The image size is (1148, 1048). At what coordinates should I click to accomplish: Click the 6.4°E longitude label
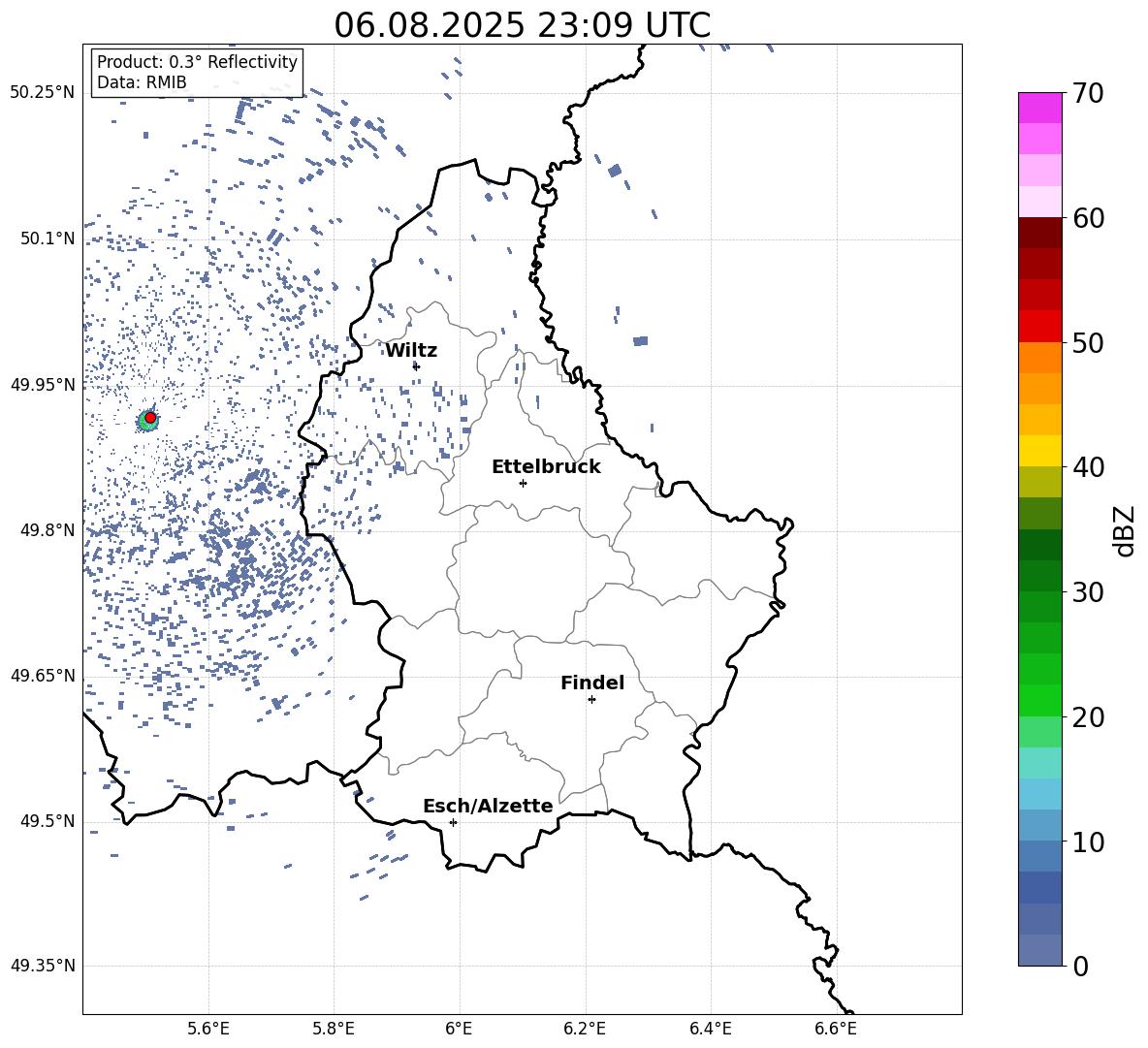[x=711, y=1029]
